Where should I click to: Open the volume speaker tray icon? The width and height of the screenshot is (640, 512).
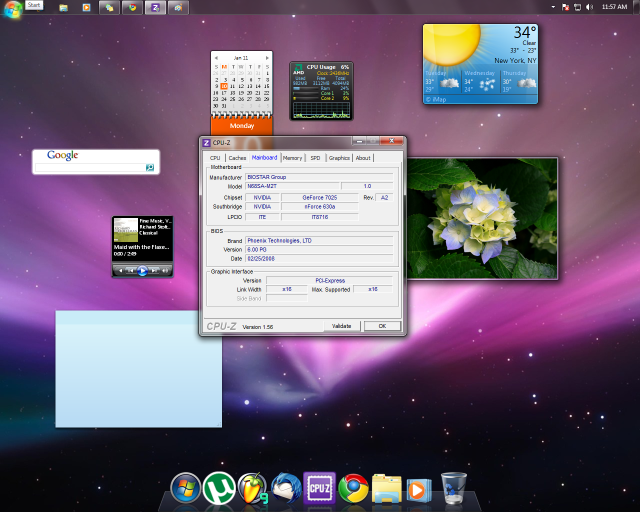tap(589, 7)
